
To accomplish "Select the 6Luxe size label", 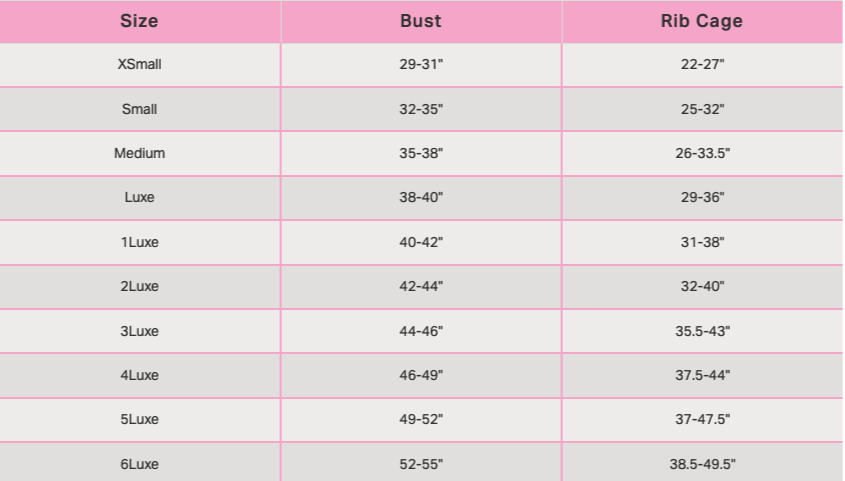I will pyautogui.click(x=139, y=464).
